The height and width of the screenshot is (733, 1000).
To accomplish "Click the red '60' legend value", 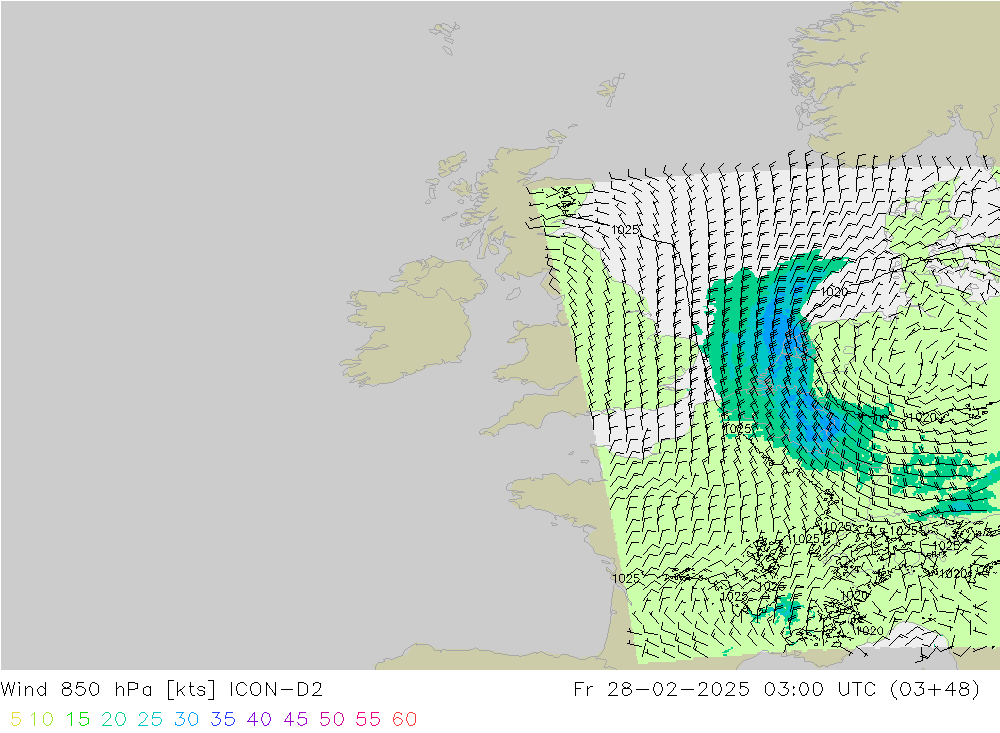I will coord(405,719).
